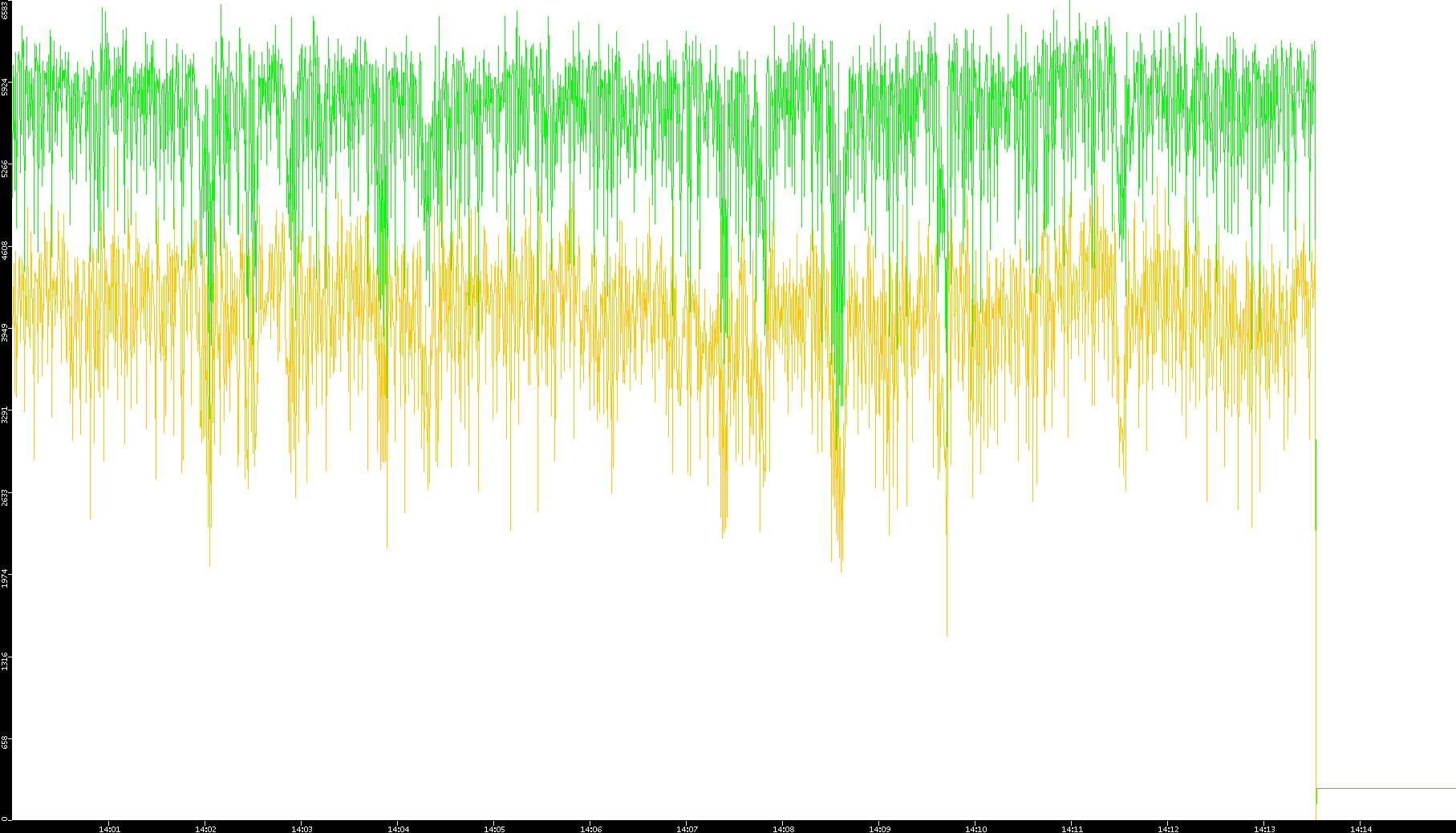The image size is (1456, 833).
Task: Select the 14:03 tick on time axis
Action: [302, 829]
